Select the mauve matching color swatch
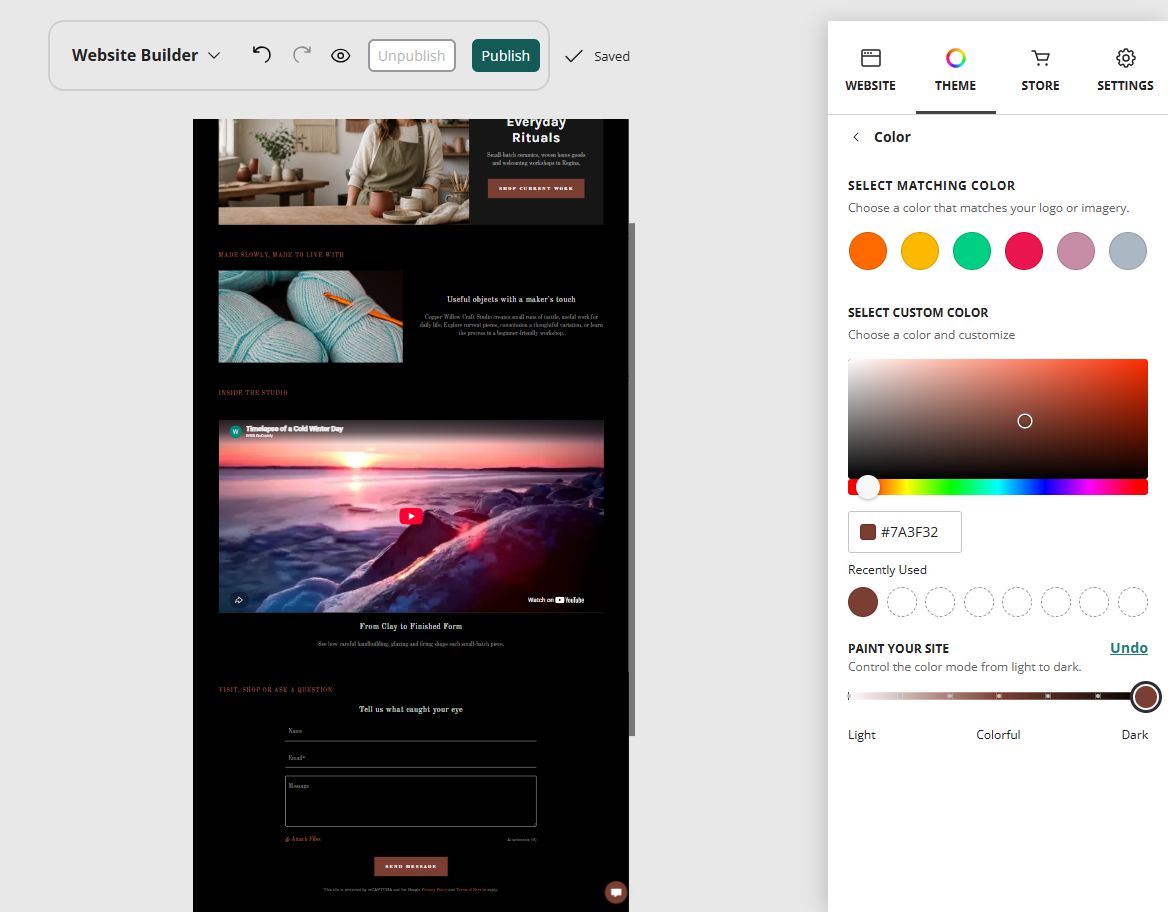 (x=1076, y=250)
